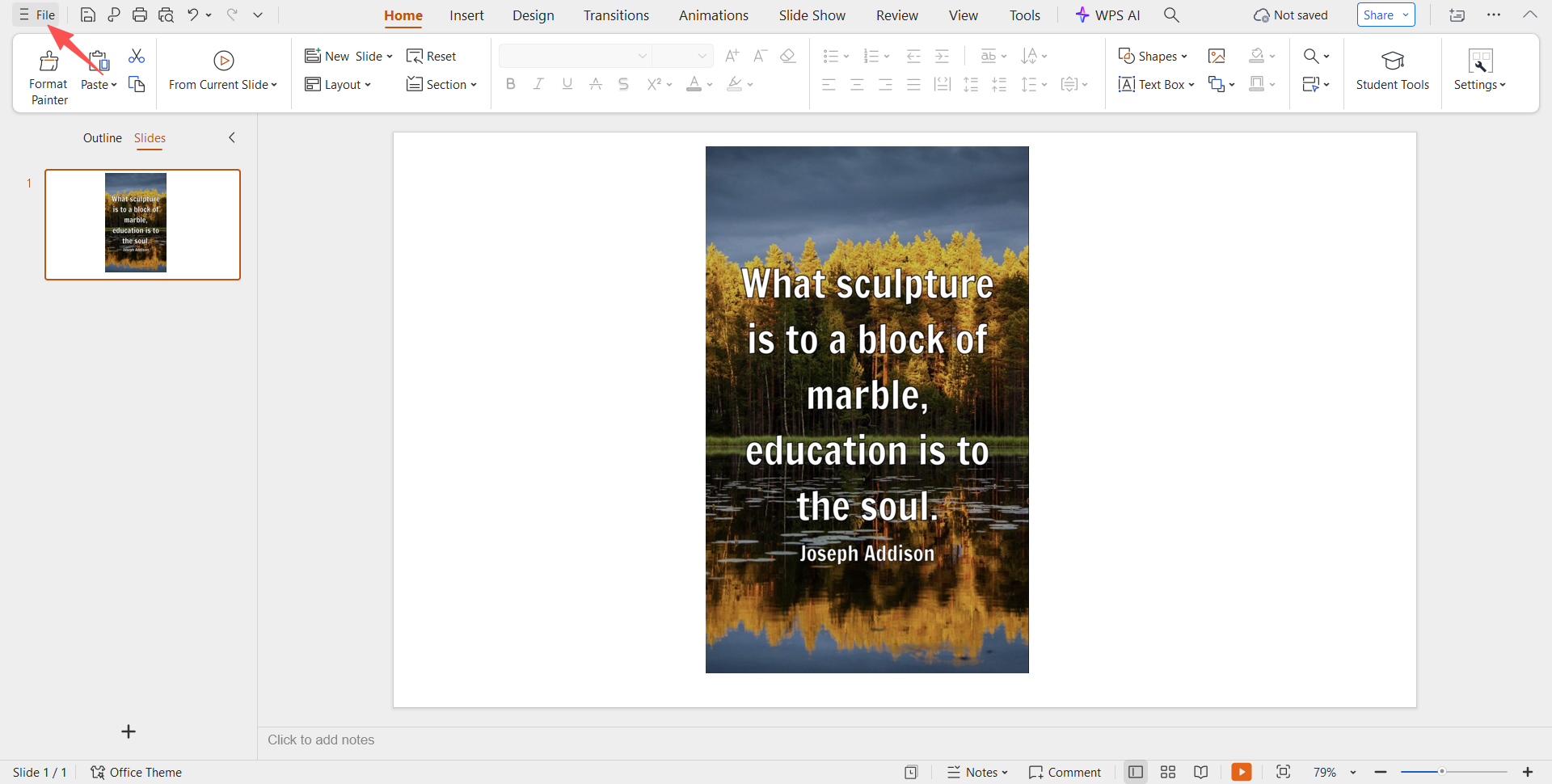Start slideshow From Current Slide

pos(223,71)
